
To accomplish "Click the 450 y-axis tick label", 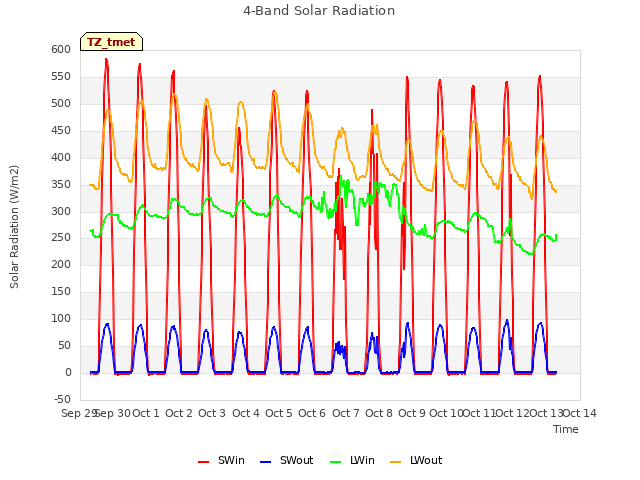I will coord(61,130).
